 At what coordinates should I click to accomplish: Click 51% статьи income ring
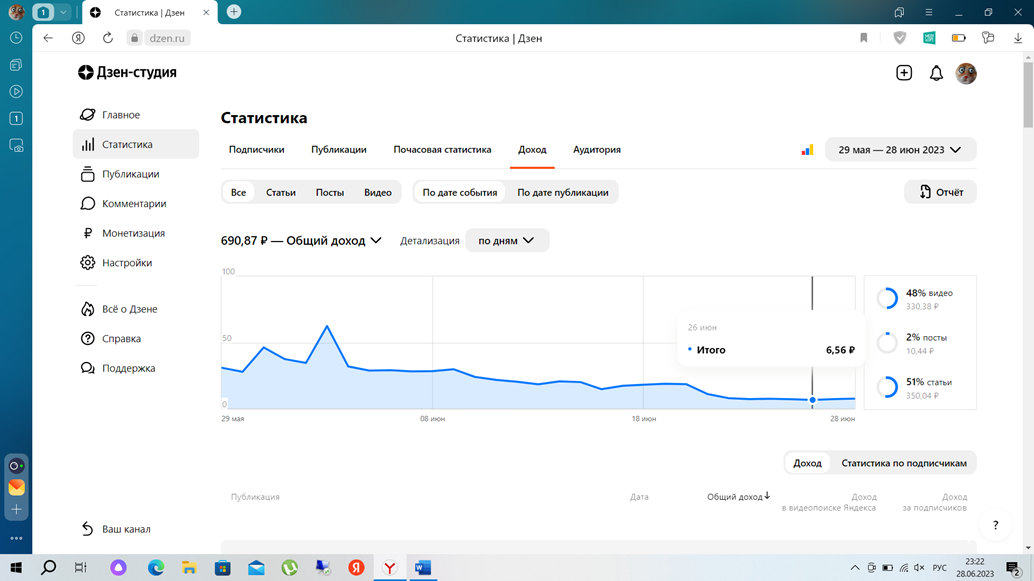pyautogui.click(x=888, y=387)
